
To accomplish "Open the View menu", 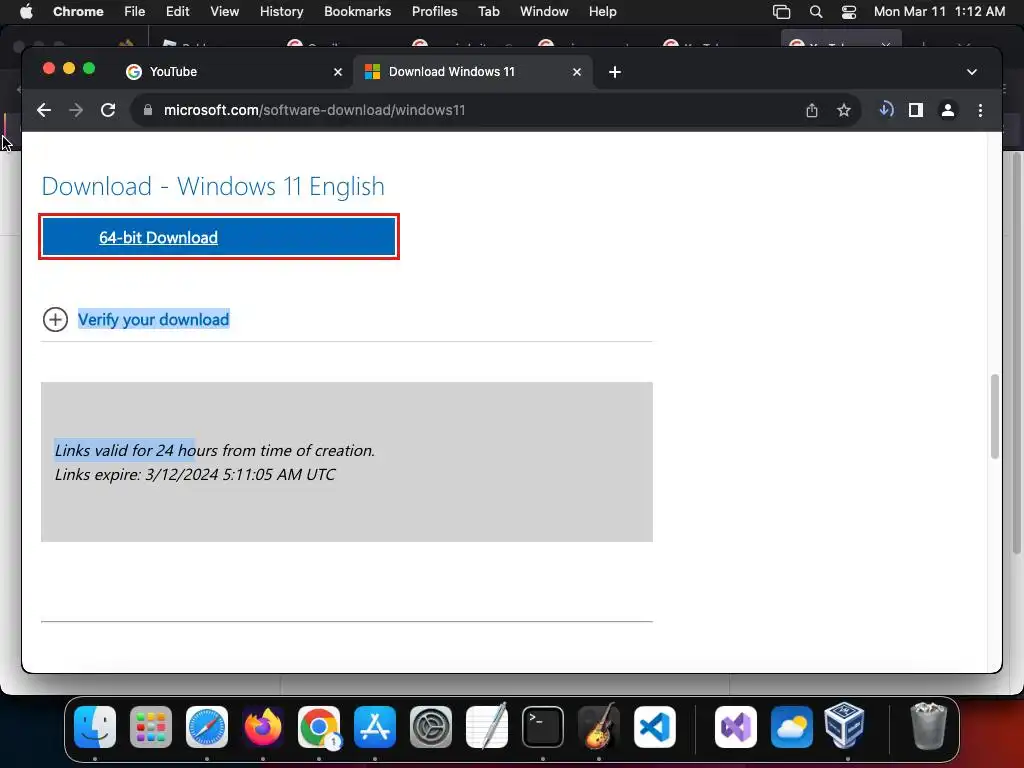I will [x=225, y=11].
